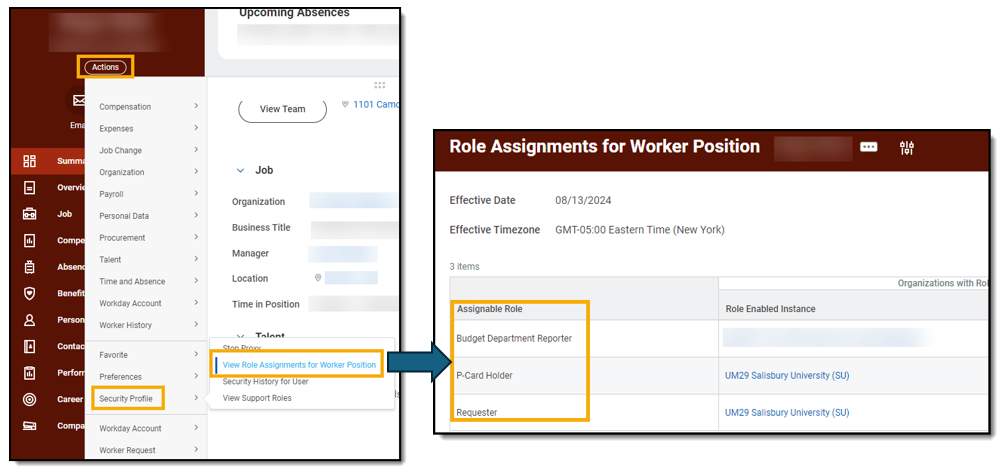
Task: Expand the Compensation submenu
Action: pos(196,106)
